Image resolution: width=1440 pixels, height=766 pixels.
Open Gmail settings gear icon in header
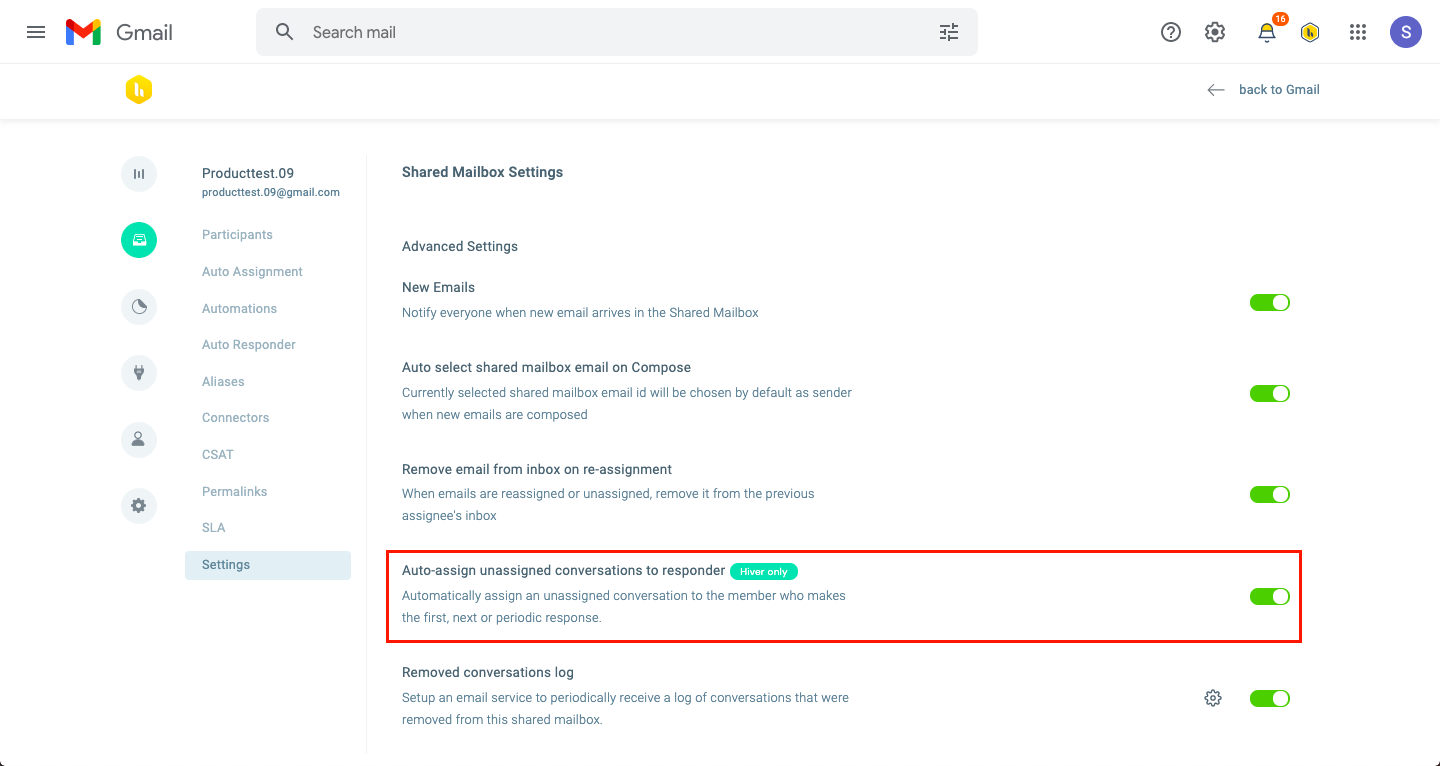[x=1215, y=32]
